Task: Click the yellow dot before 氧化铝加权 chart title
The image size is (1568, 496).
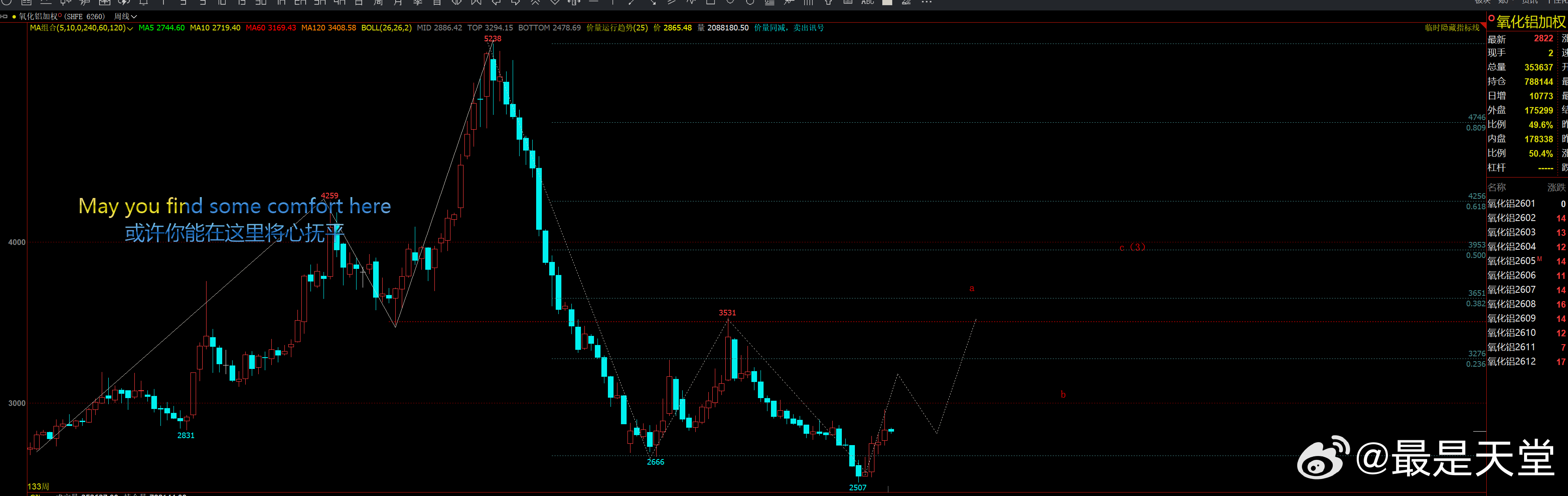Action: point(14,17)
